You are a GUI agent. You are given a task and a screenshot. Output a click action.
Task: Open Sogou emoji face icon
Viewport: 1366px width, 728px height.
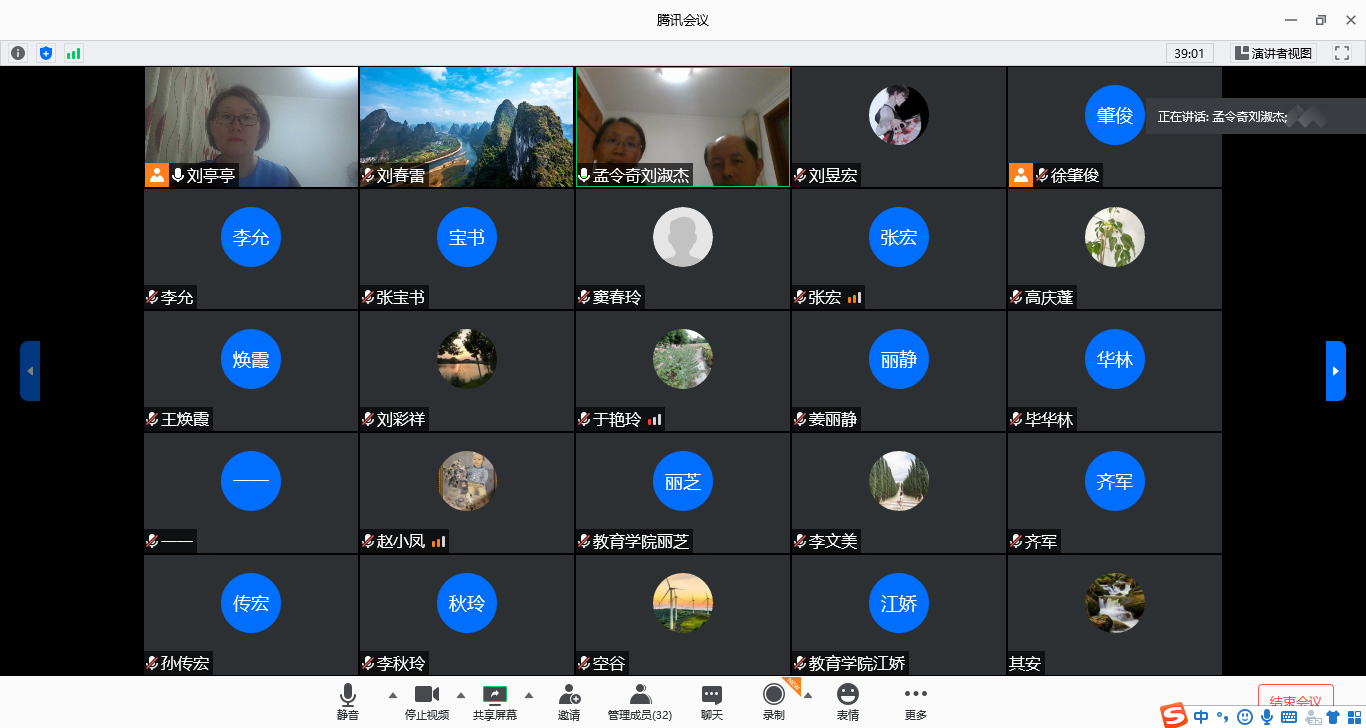pos(1245,717)
